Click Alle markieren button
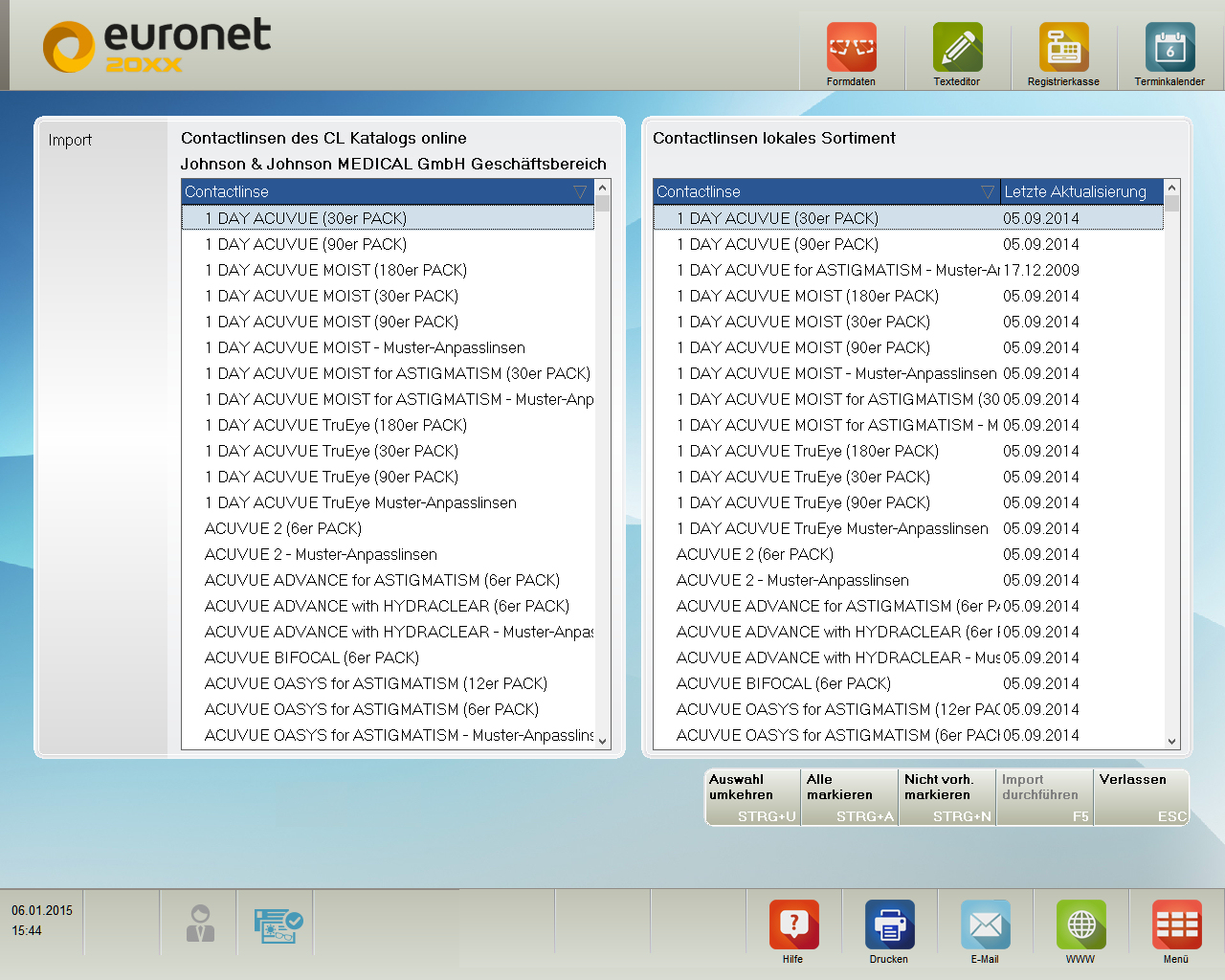Image resolution: width=1225 pixels, height=980 pixels. (x=850, y=797)
